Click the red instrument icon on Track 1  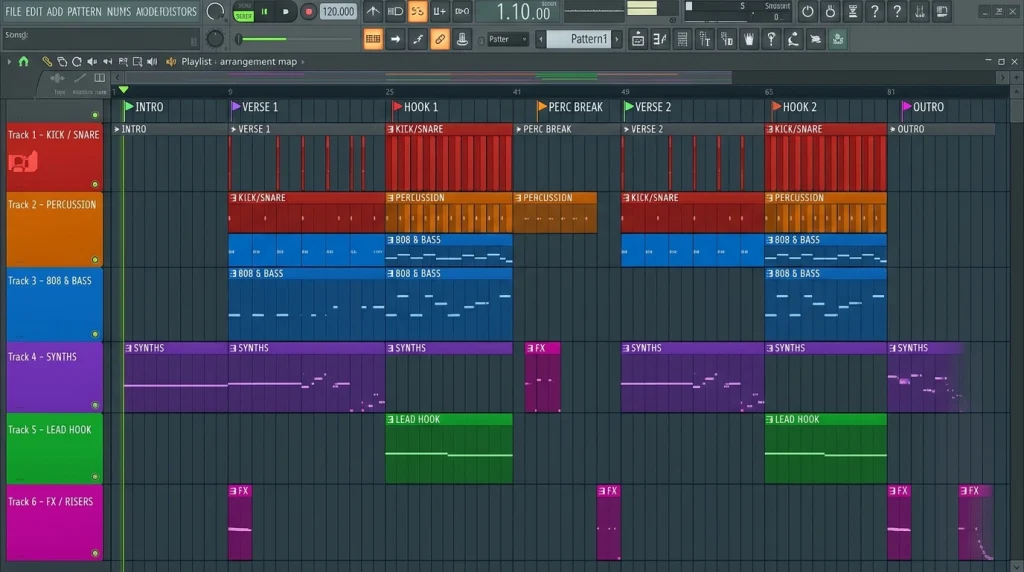(x=23, y=161)
